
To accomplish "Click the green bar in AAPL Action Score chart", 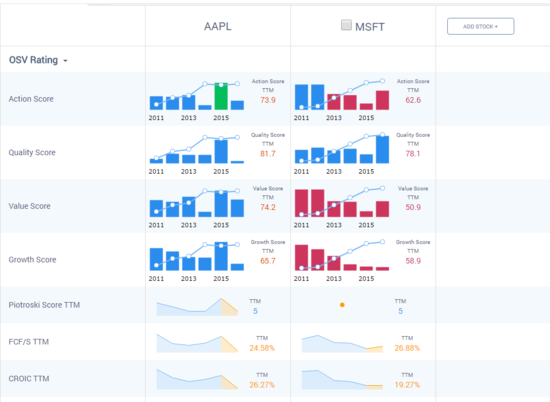I will tap(221, 96).
